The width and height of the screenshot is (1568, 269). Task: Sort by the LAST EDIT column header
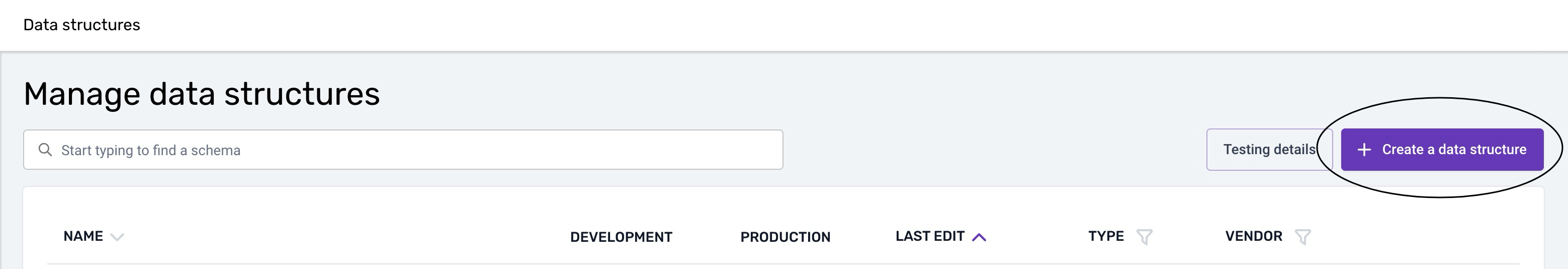tap(930, 236)
